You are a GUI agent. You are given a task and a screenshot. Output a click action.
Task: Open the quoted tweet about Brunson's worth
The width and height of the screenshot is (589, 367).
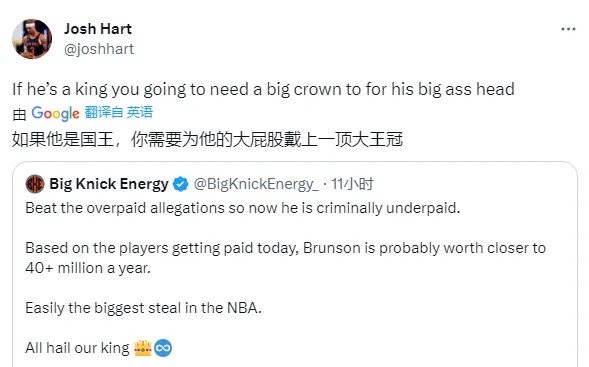(x=295, y=265)
